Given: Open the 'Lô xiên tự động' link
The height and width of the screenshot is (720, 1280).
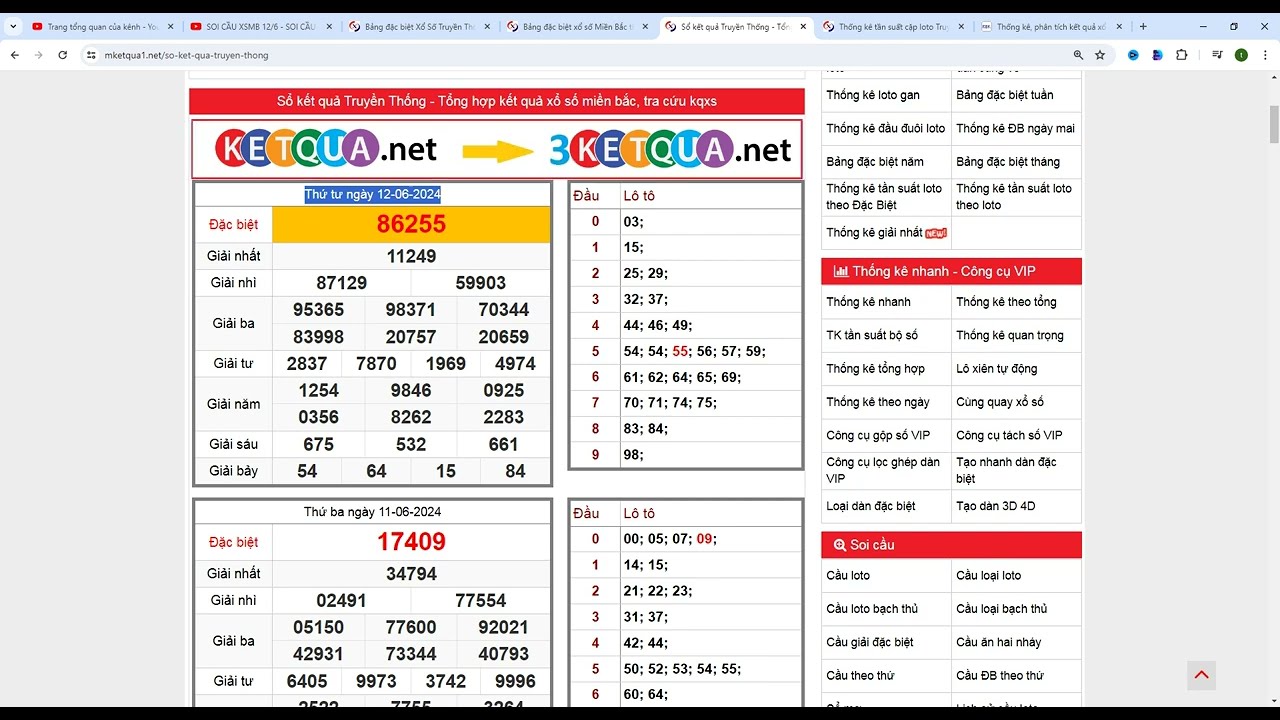Looking at the screenshot, I should point(996,369).
